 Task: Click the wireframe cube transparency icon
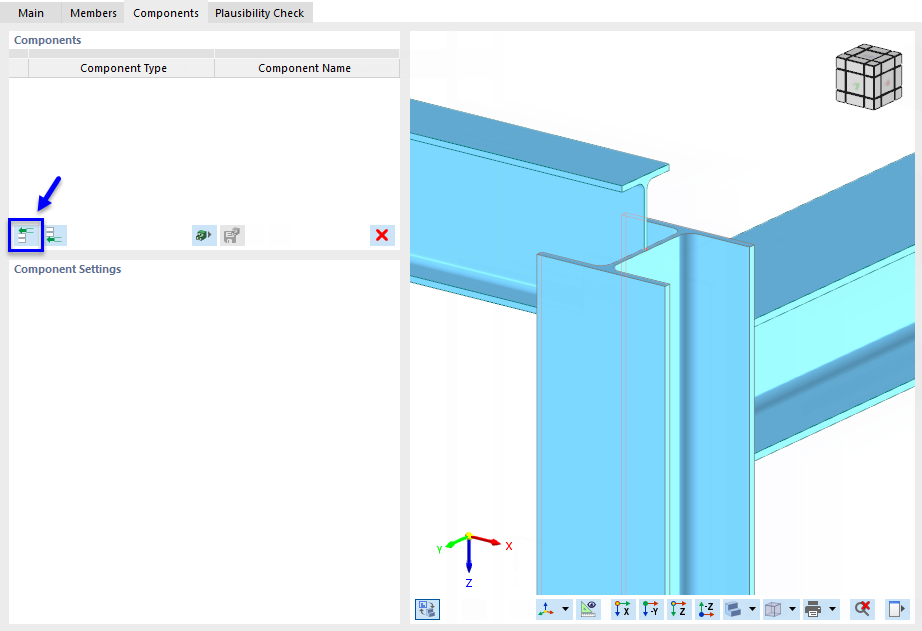tap(773, 609)
